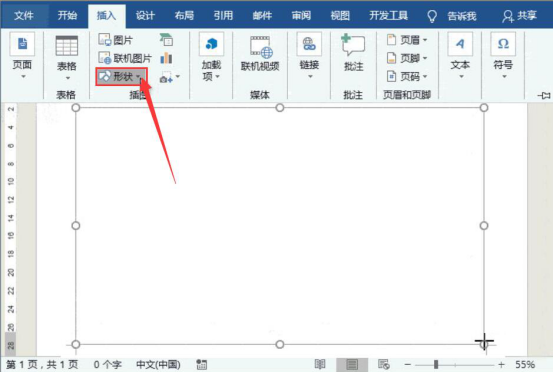Insert online video via 联机视频
Image resolution: width=554 pixels, height=372 pixels.
(x=260, y=54)
